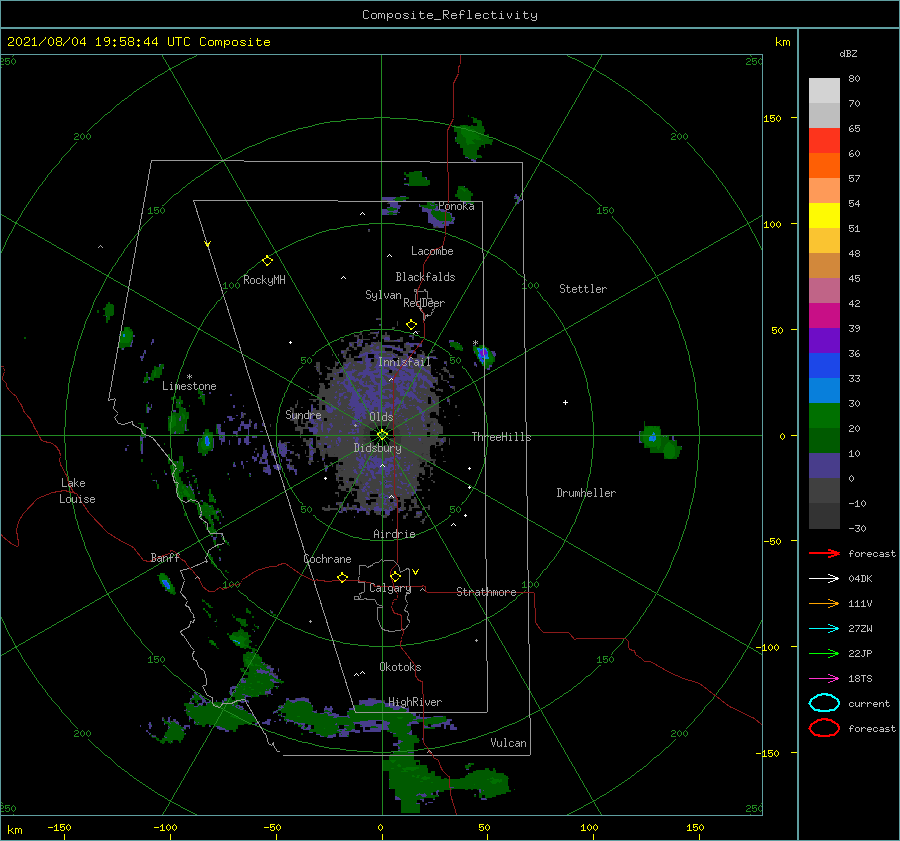Click the Blackfalds label

[x=425, y=277]
